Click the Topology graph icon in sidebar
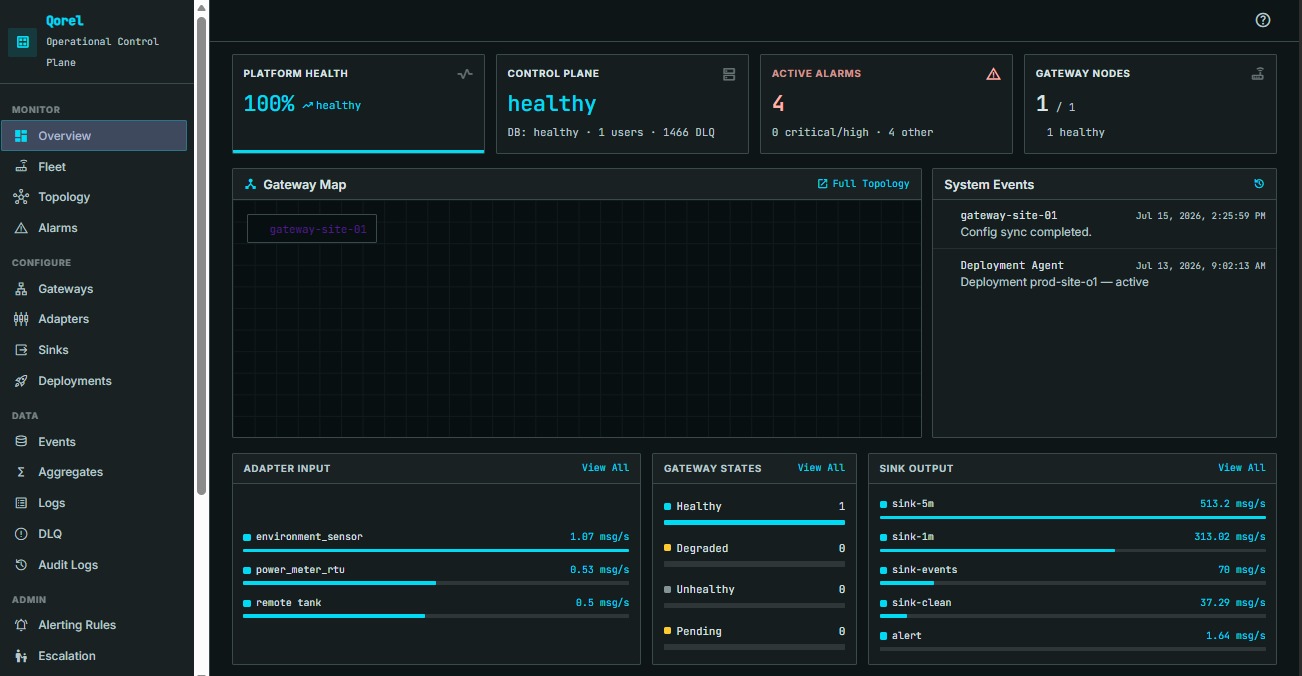 point(21,197)
